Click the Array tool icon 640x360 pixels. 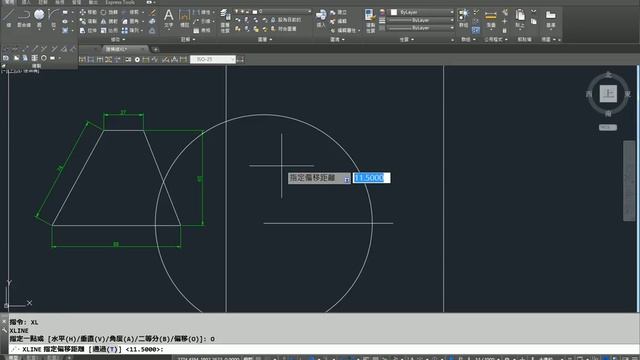125,30
